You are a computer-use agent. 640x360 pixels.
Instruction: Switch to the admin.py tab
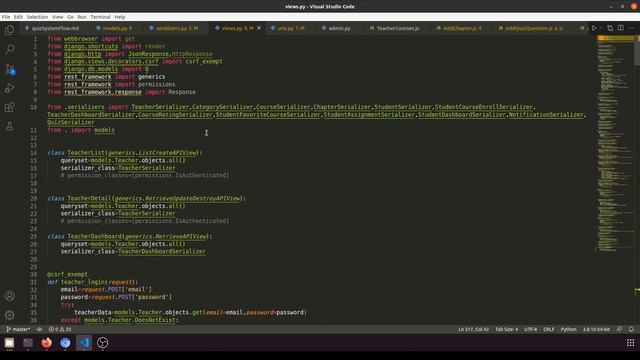tap(339, 28)
